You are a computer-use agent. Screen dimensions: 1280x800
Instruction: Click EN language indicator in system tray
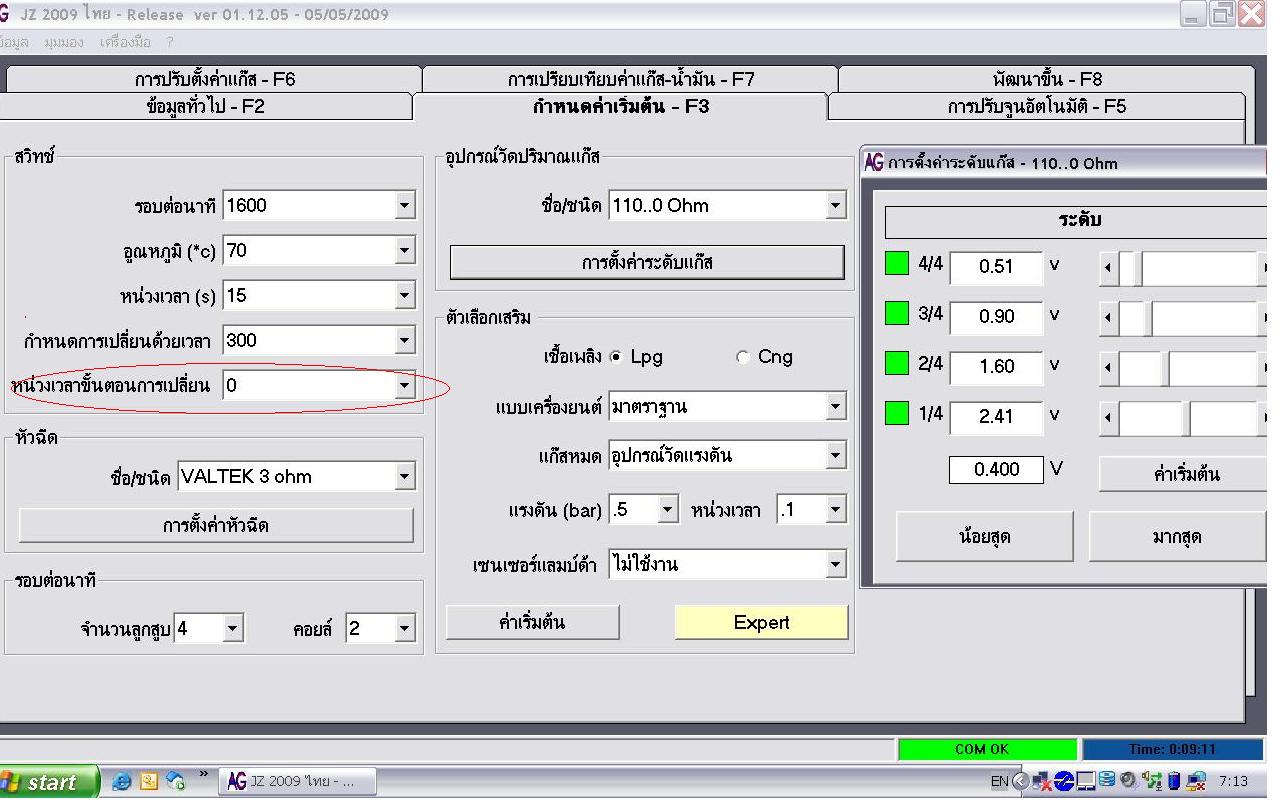[999, 781]
